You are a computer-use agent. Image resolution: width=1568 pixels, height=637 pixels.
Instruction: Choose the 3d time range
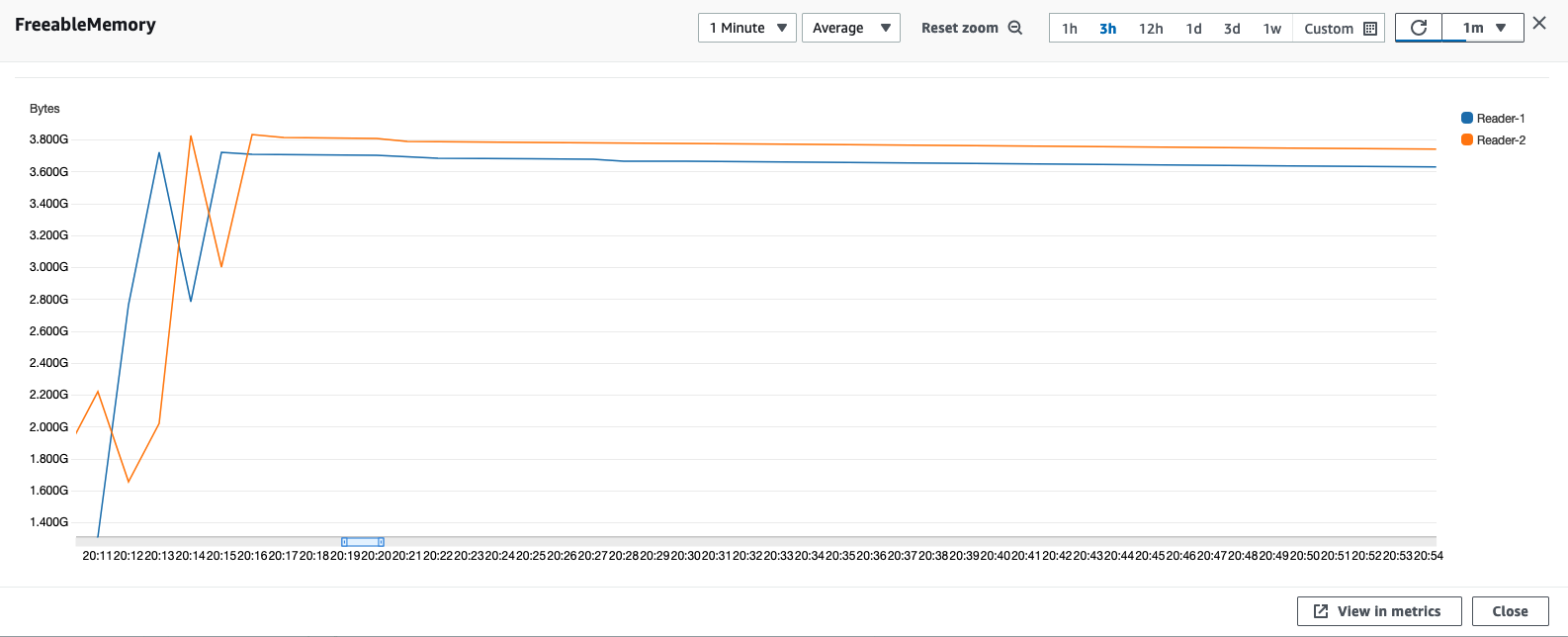click(1232, 29)
